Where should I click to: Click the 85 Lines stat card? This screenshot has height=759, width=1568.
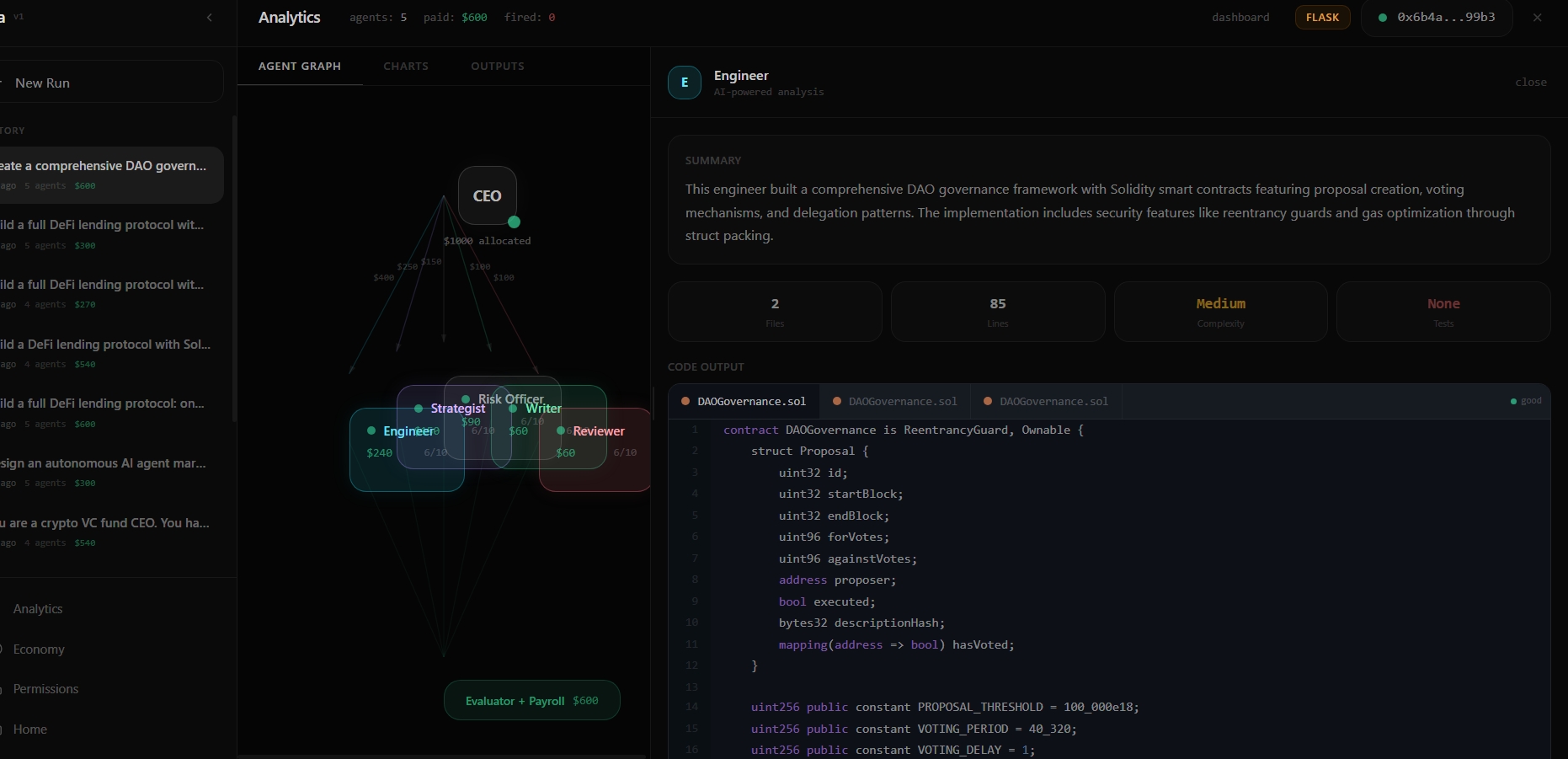[x=998, y=312]
